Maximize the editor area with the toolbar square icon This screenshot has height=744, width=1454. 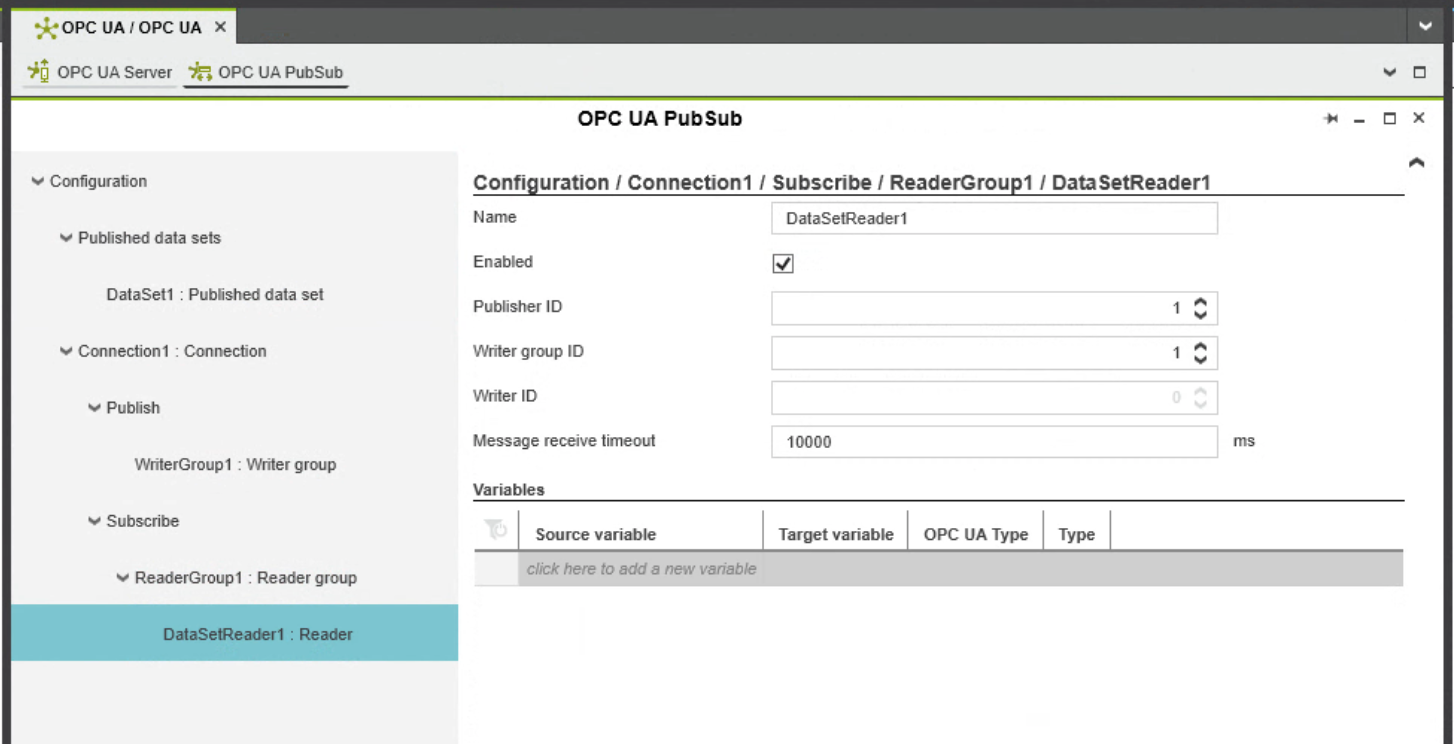point(1419,72)
